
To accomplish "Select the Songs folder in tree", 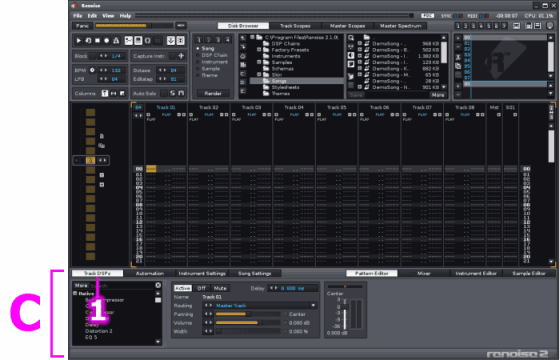I will (296, 81).
